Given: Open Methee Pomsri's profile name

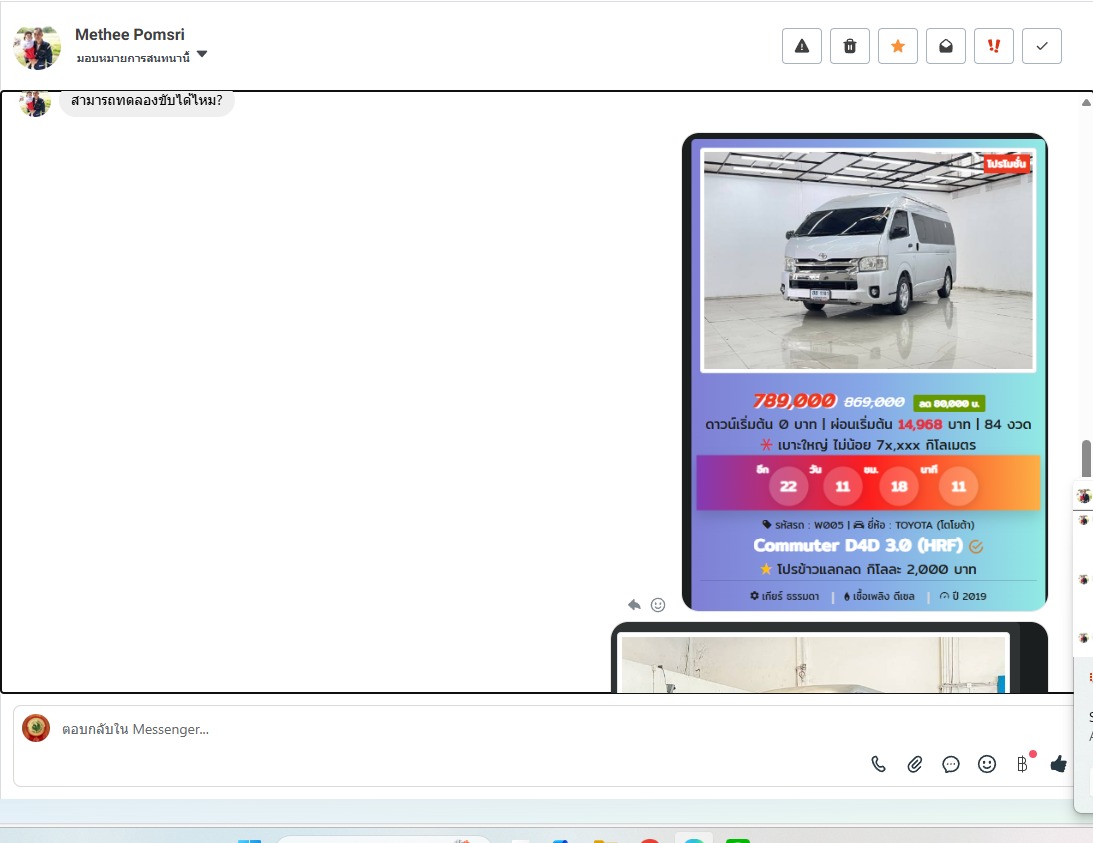Looking at the screenshot, I should click(130, 35).
